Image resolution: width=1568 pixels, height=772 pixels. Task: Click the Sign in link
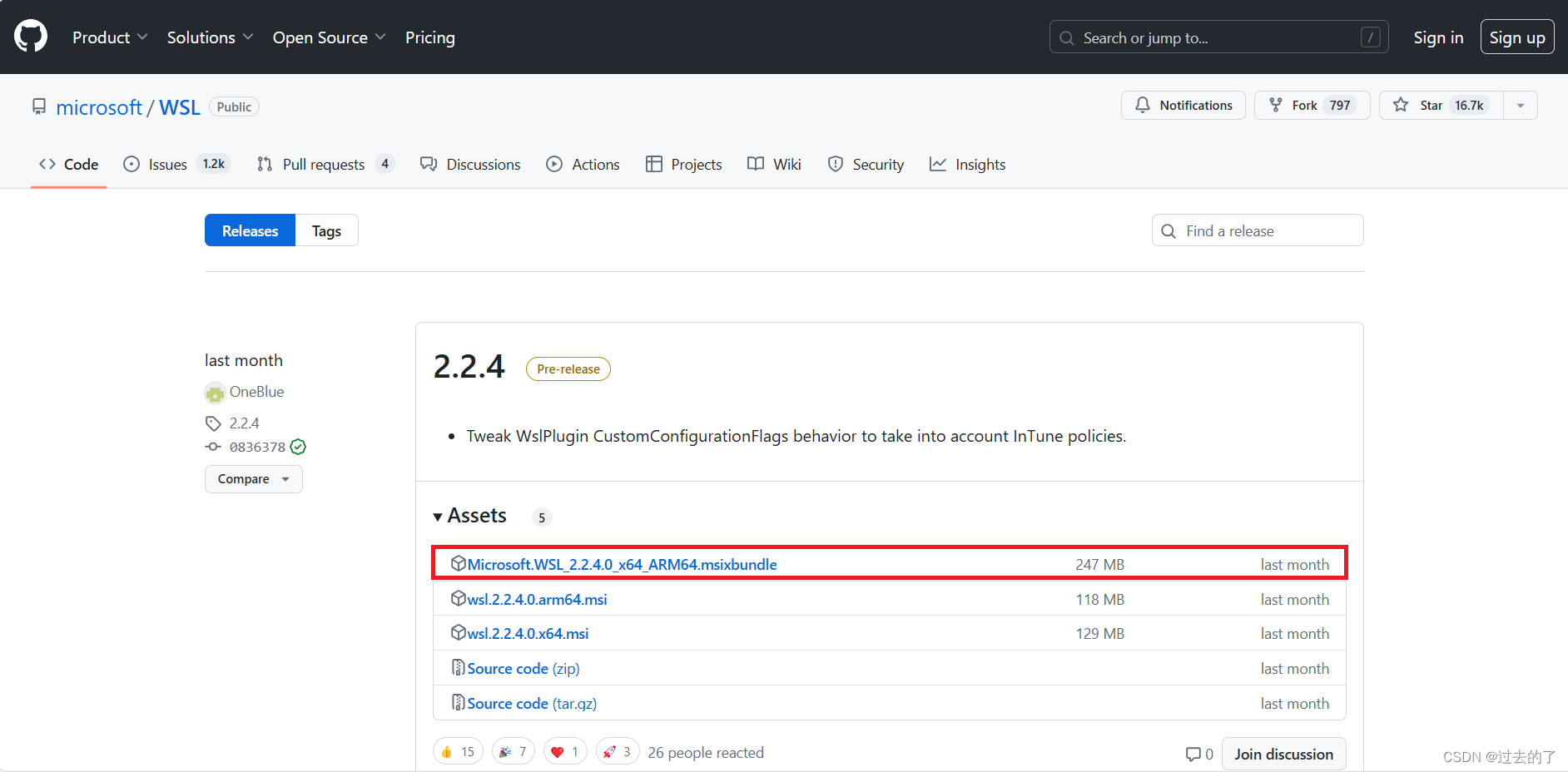click(1438, 37)
